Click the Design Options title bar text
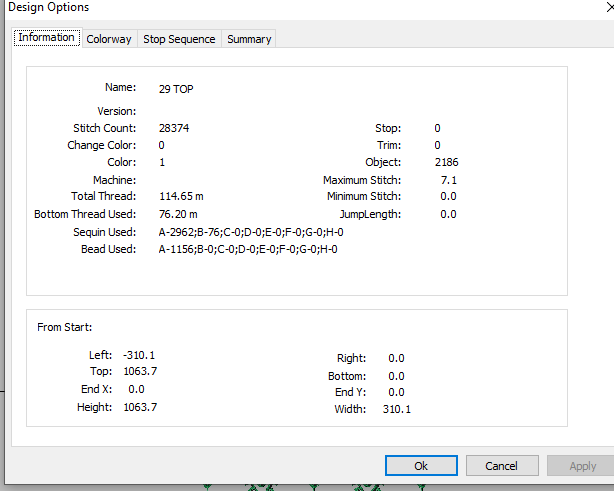Image resolution: width=614 pixels, height=491 pixels. point(49,7)
